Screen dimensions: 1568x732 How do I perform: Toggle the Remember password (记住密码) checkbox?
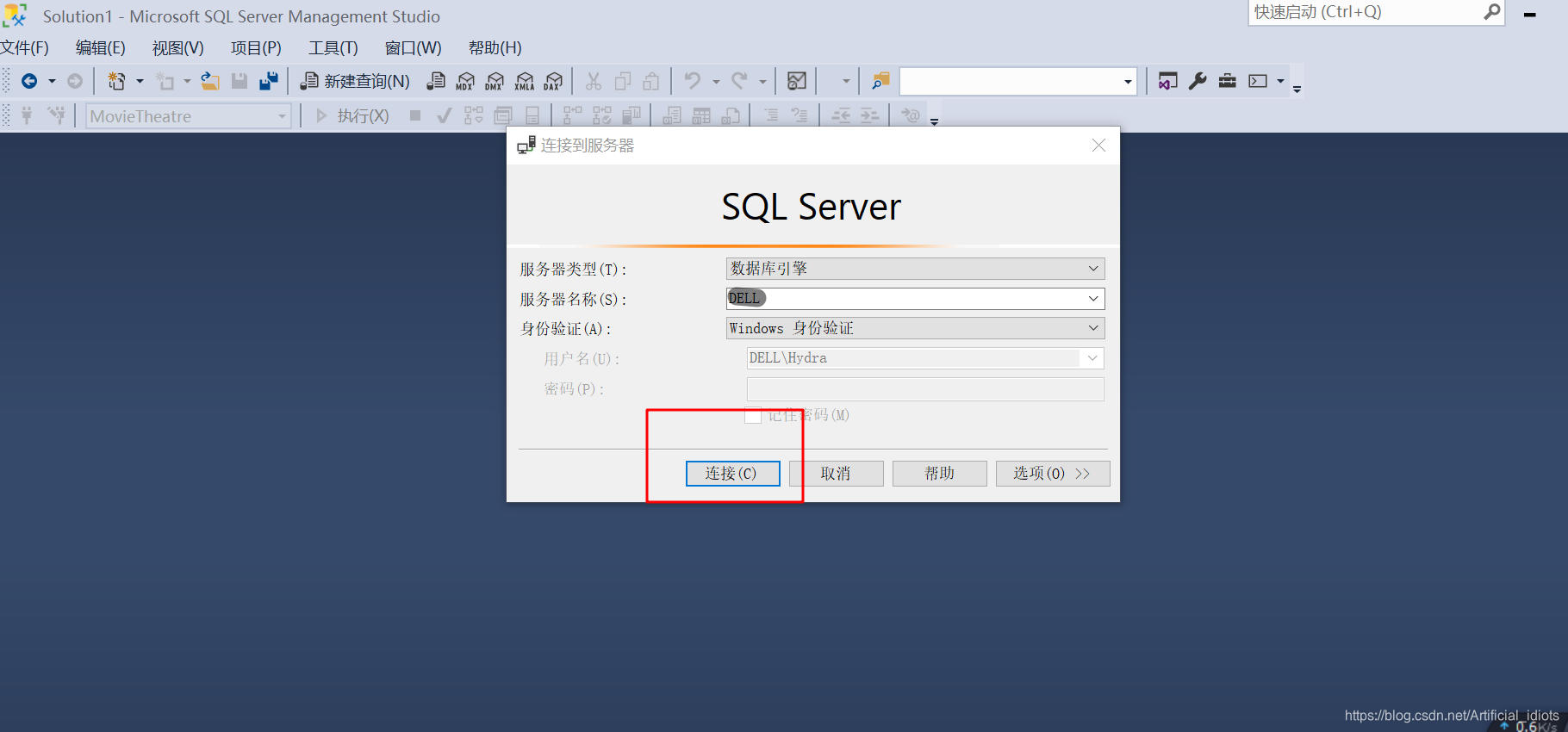click(x=753, y=415)
